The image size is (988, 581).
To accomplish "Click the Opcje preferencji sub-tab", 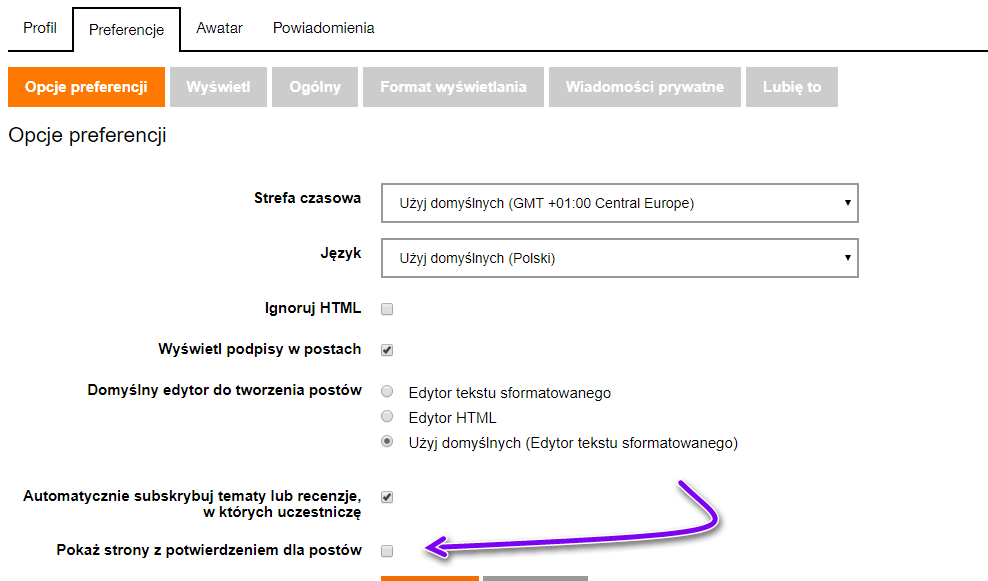I will point(86,87).
